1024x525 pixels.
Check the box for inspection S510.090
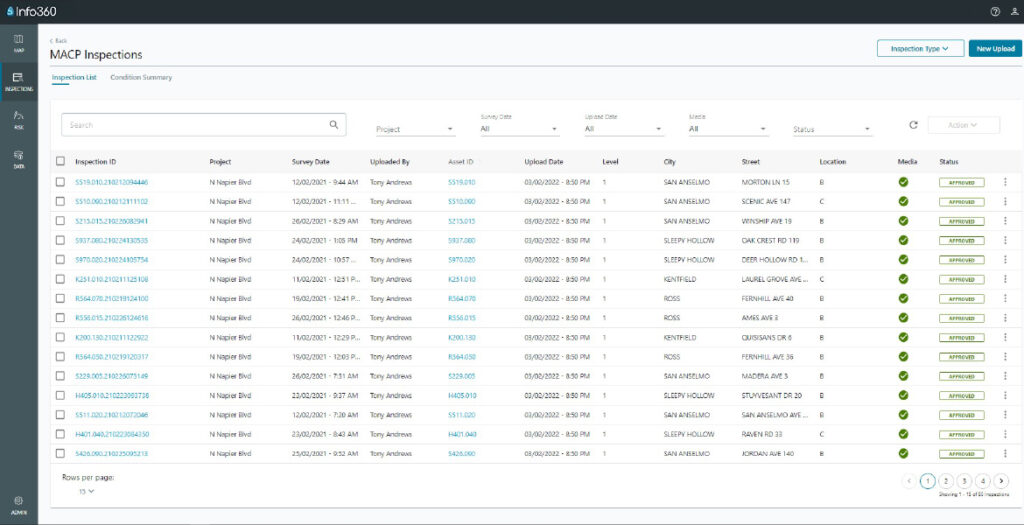coord(60,202)
